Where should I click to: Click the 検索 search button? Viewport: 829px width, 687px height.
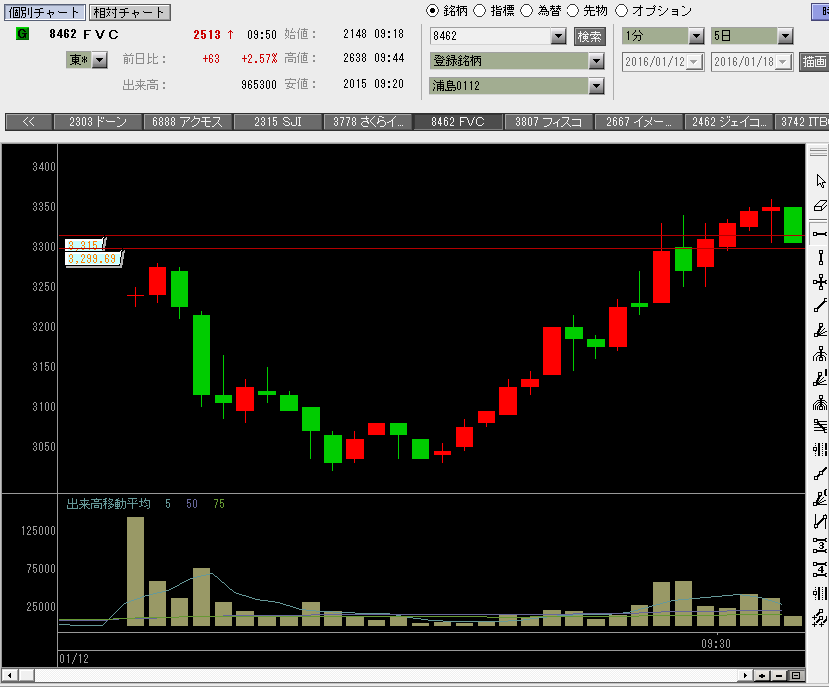589,36
